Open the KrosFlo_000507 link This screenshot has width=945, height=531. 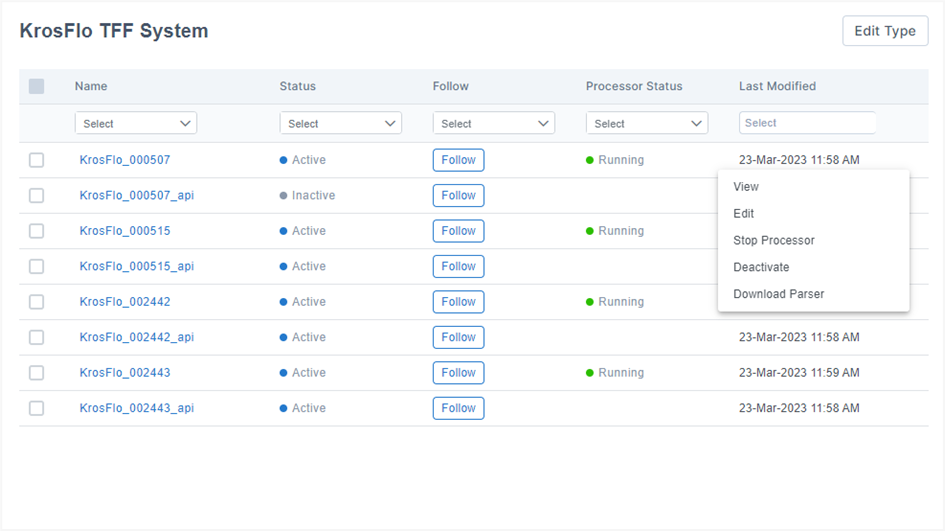[125, 160]
